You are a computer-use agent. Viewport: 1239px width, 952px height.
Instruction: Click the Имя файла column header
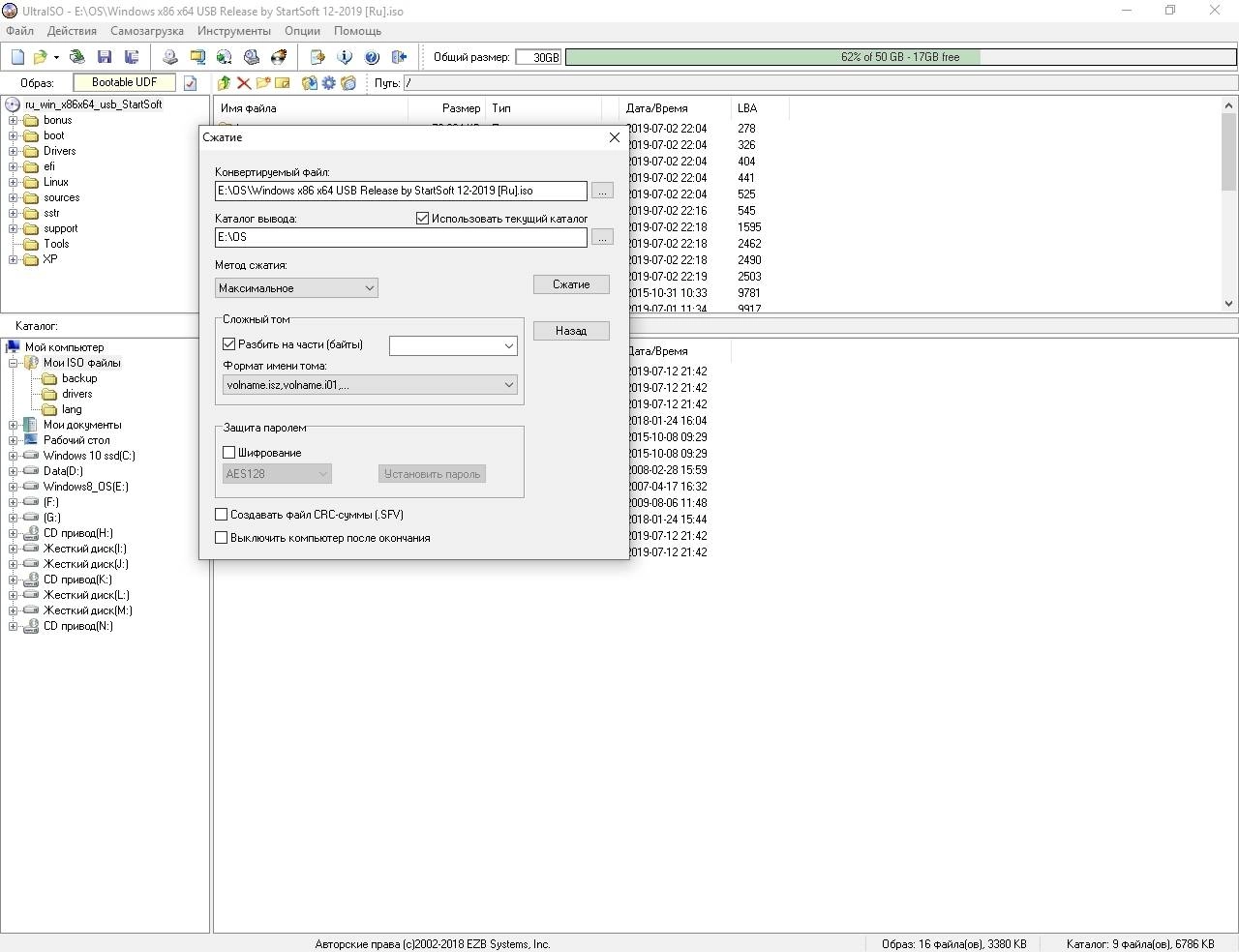[x=311, y=108]
